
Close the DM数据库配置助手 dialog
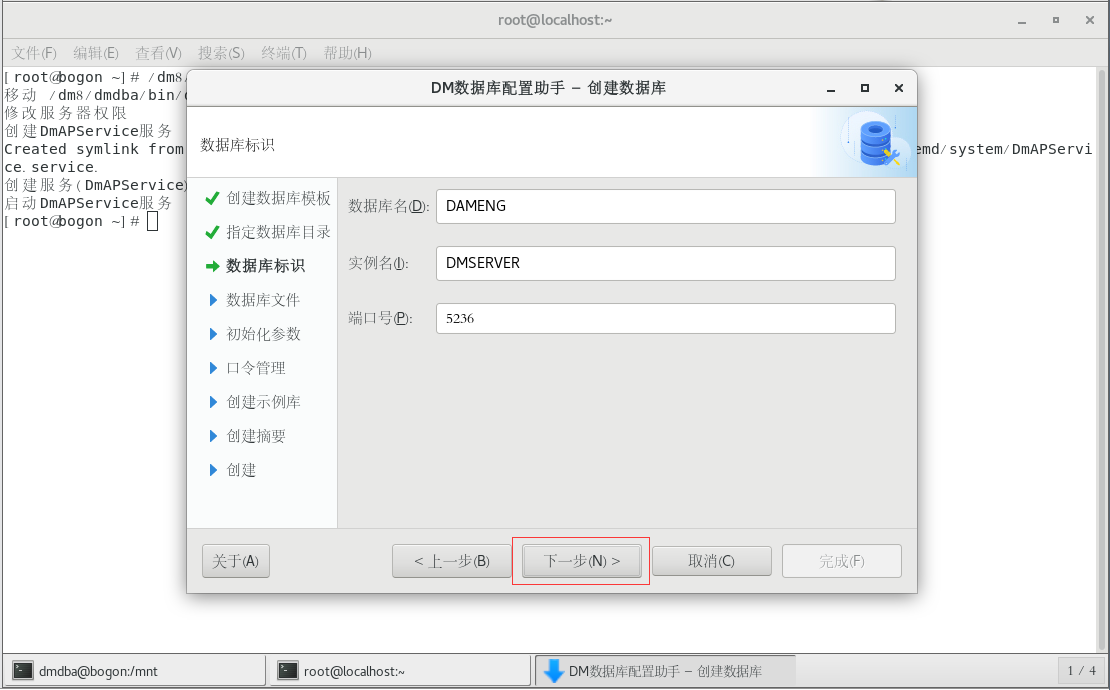point(899,88)
